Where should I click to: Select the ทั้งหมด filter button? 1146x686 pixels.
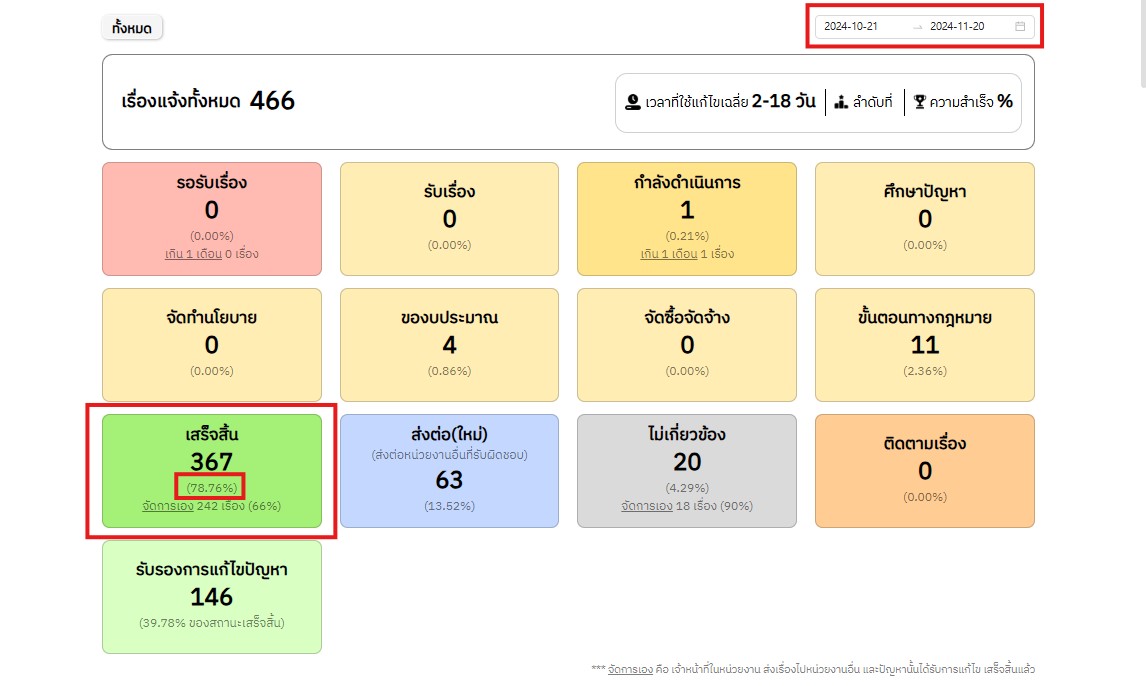point(132,28)
